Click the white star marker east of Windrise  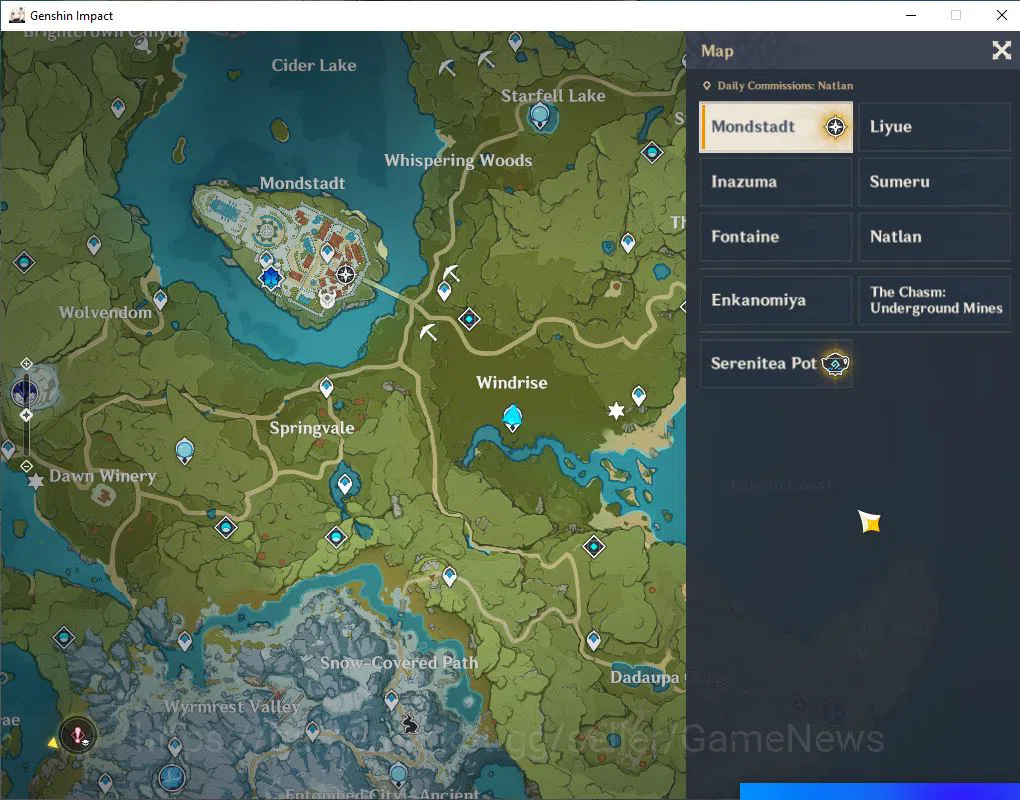pos(615,410)
